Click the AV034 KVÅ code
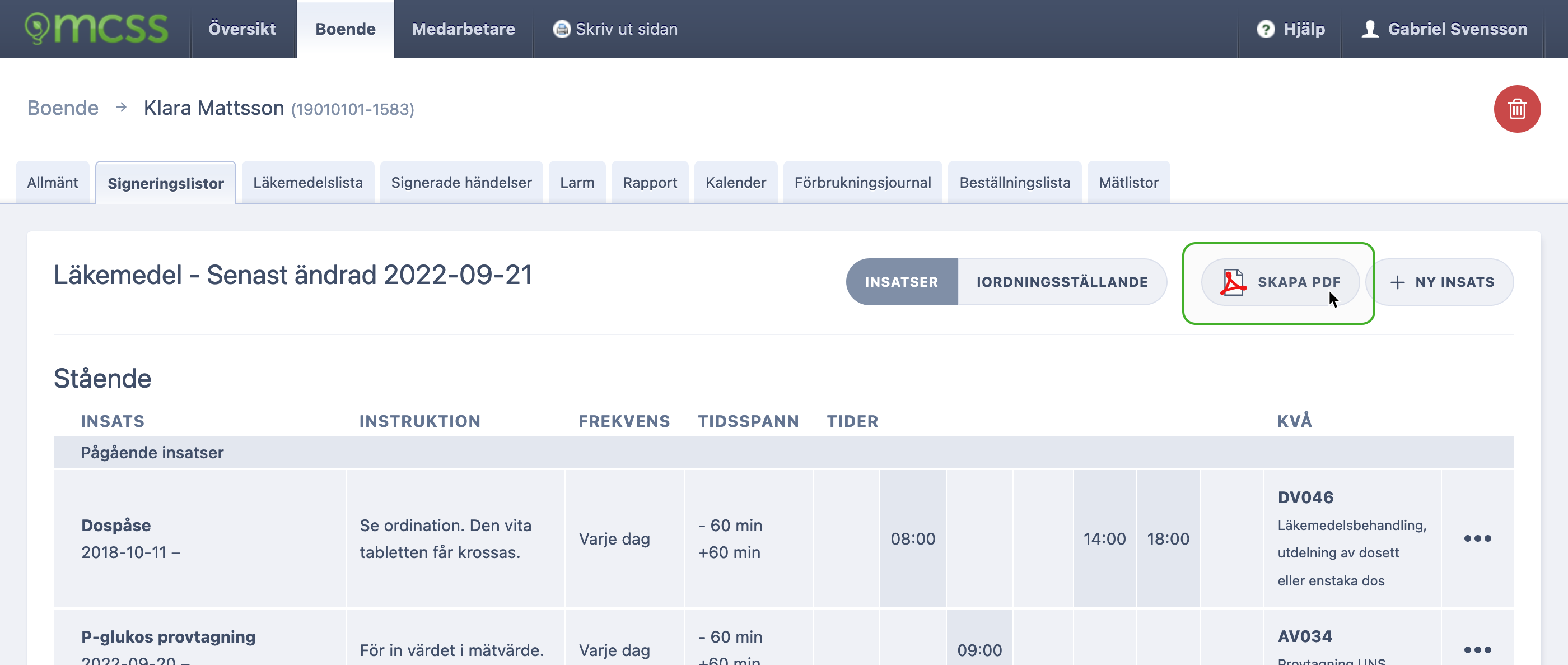Viewport: 1568px width, 665px height. pos(1304,636)
